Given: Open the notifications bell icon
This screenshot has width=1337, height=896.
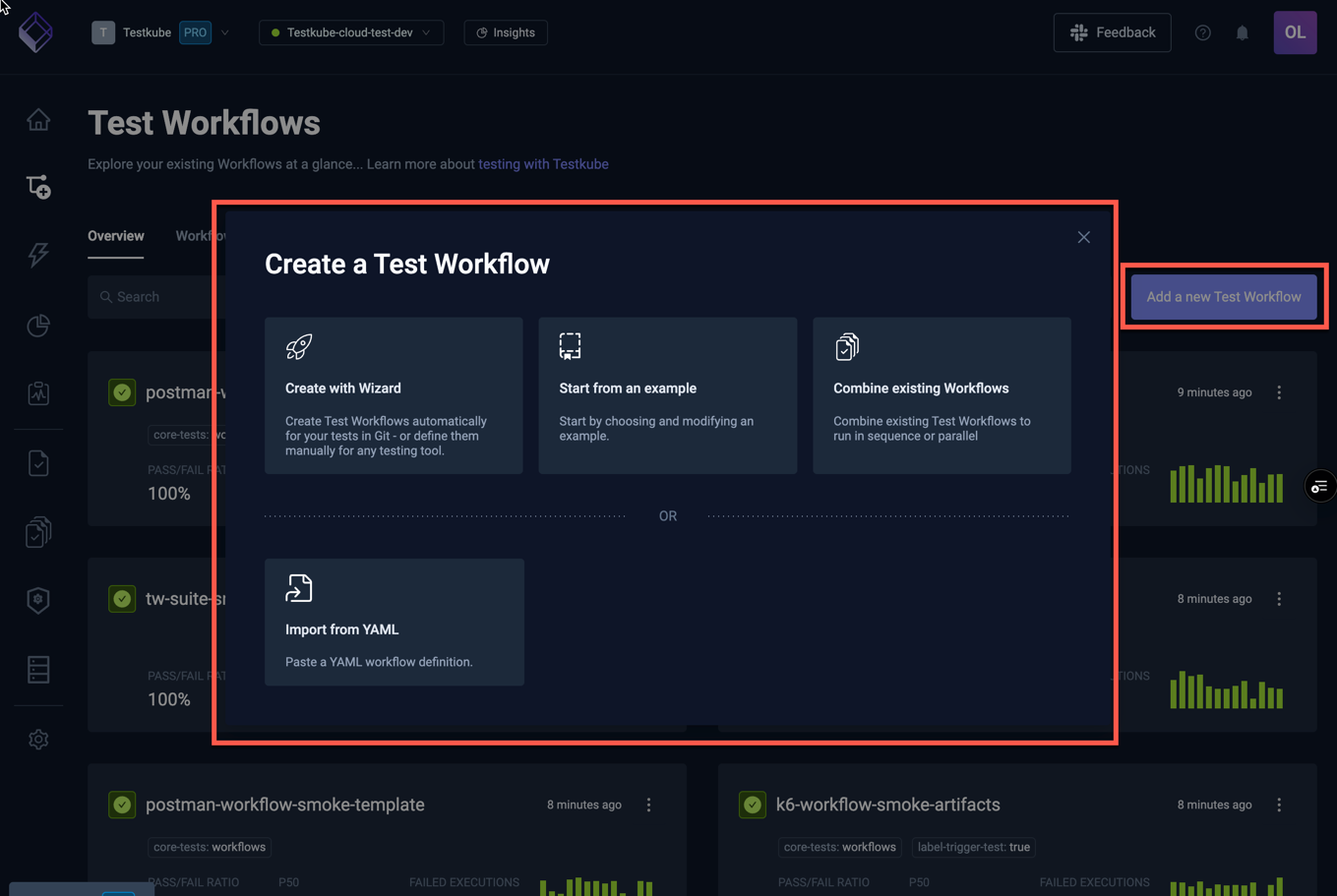Looking at the screenshot, I should tap(1242, 31).
